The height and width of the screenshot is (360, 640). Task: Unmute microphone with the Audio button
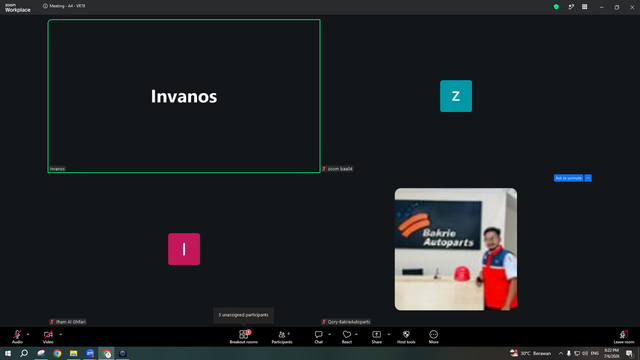pyautogui.click(x=17, y=337)
